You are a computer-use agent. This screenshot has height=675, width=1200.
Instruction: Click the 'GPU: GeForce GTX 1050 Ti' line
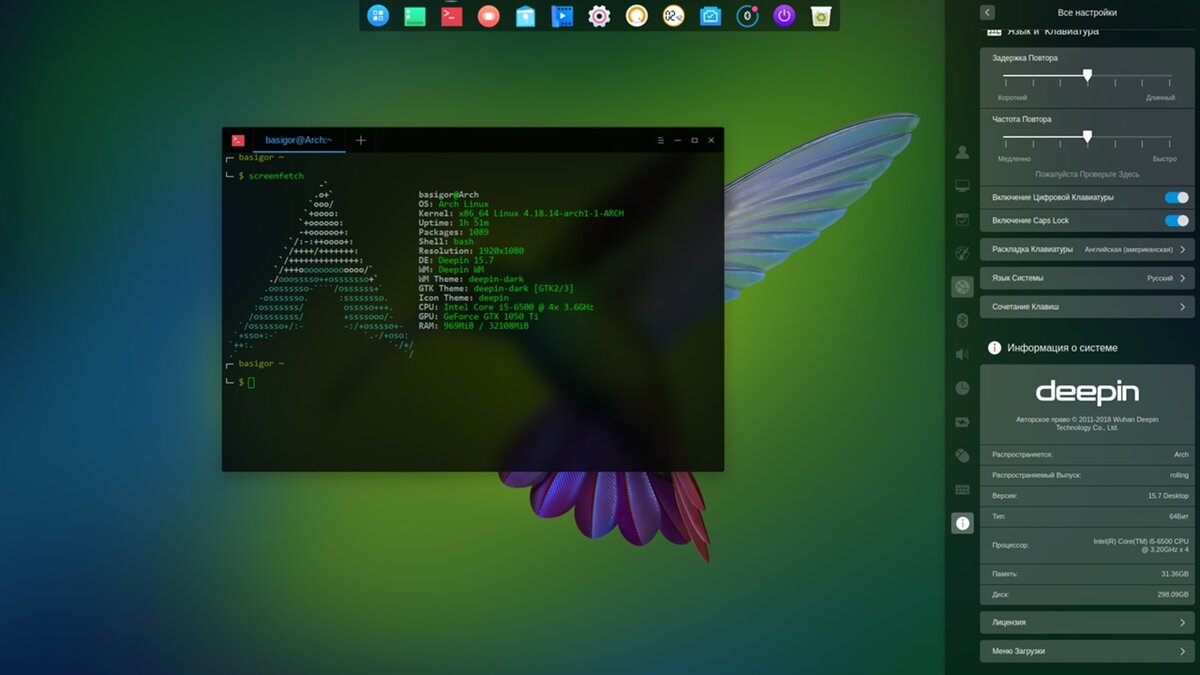(x=480, y=316)
